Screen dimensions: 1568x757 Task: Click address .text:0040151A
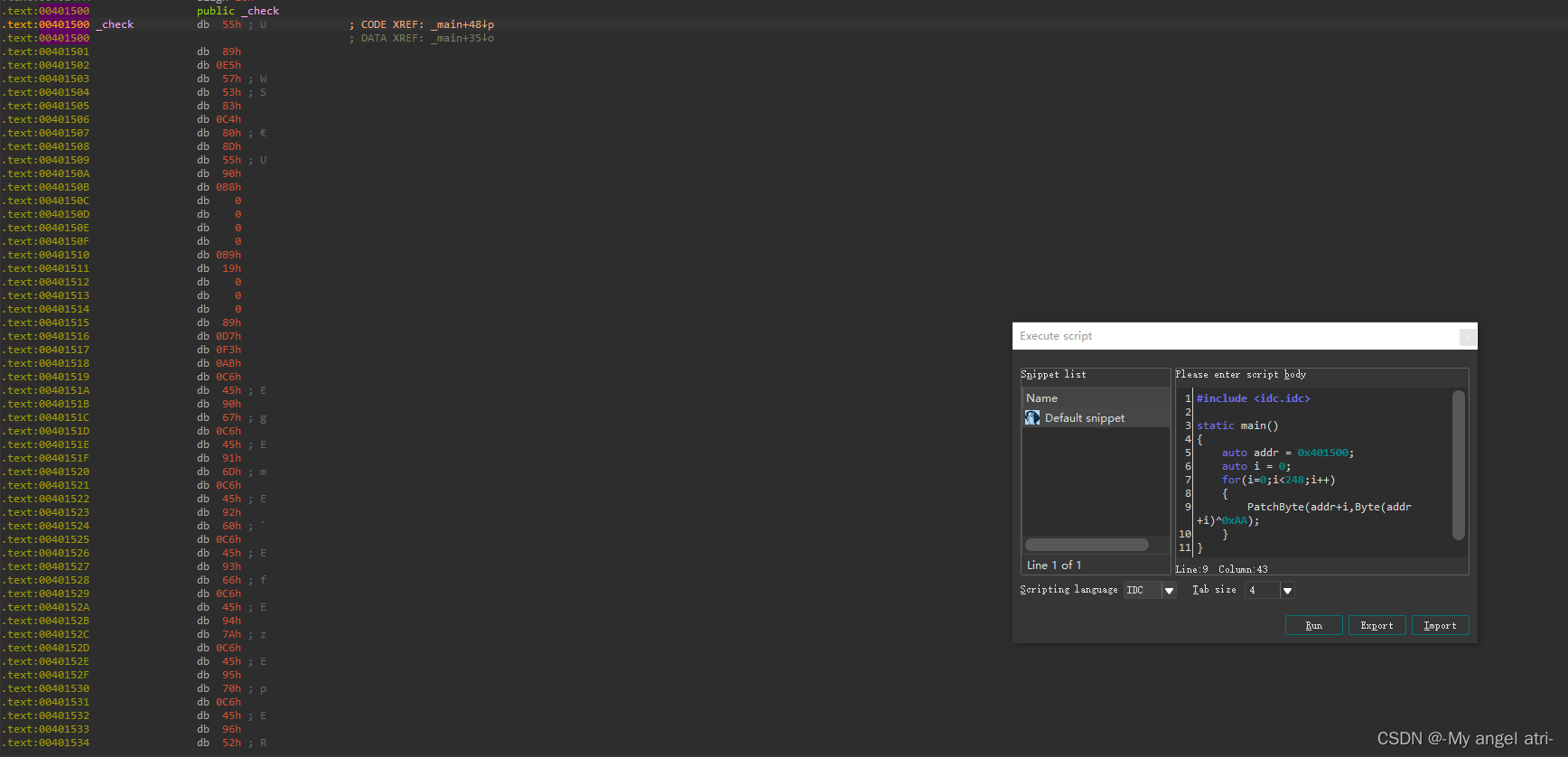click(45, 390)
